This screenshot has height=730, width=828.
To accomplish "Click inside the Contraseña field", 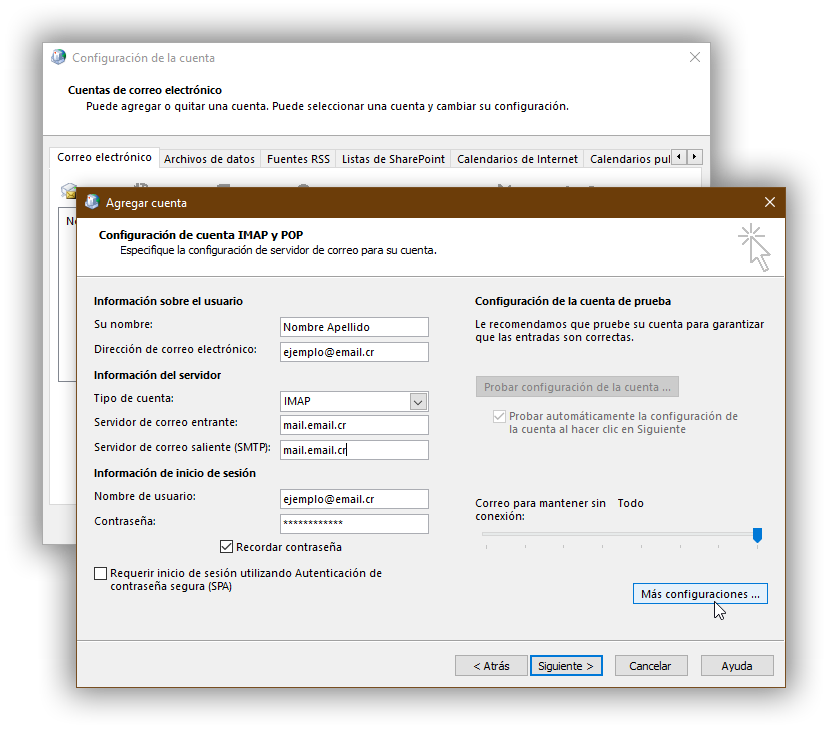I will 354,523.
